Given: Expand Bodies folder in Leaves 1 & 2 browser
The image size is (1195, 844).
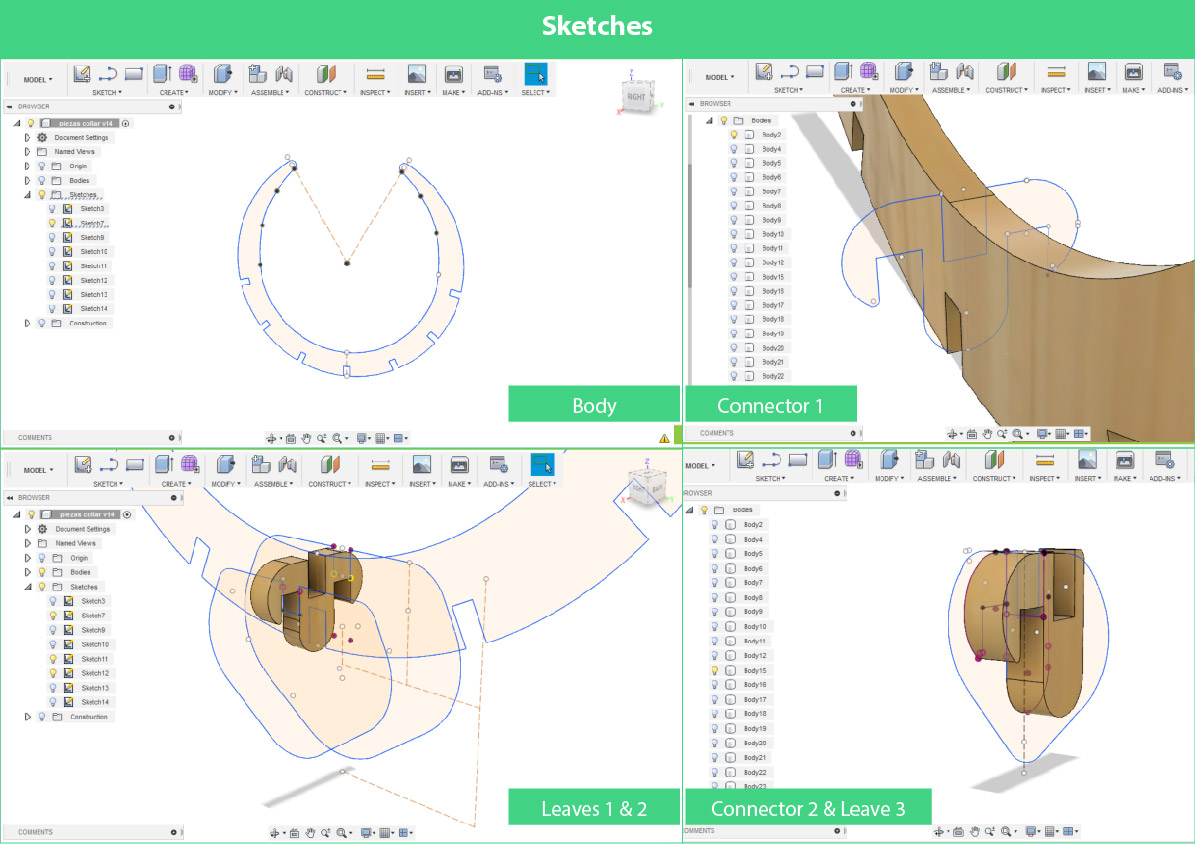Looking at the screenshot, I should click(28, 572).
